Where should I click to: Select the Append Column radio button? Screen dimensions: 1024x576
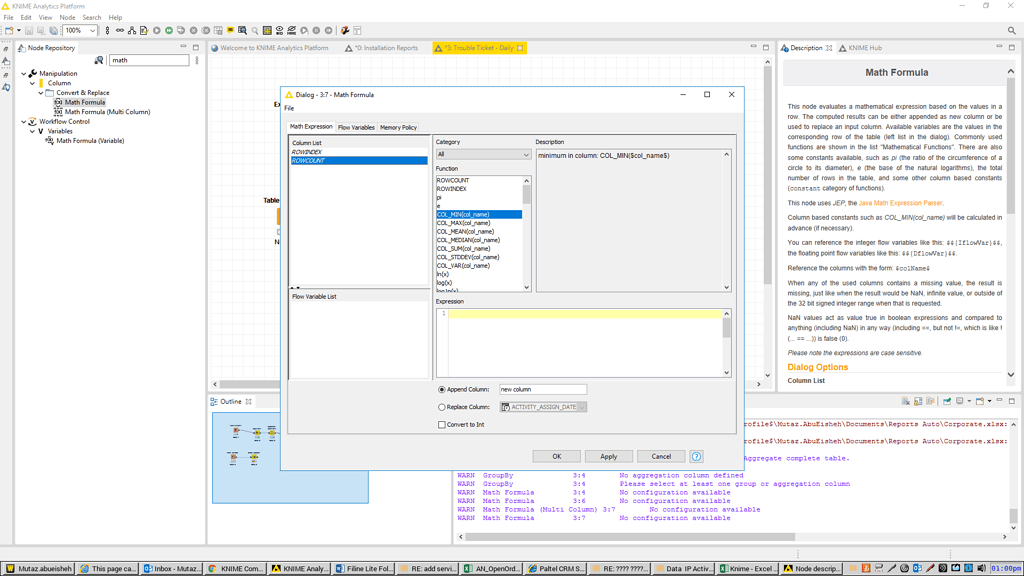coord(441,389)
